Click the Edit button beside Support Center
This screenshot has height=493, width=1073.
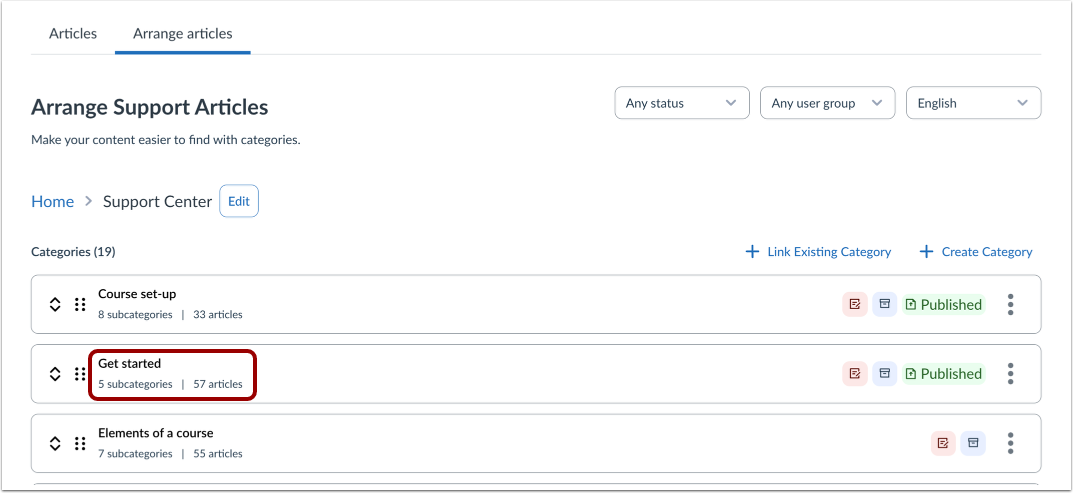pos(239,201)
